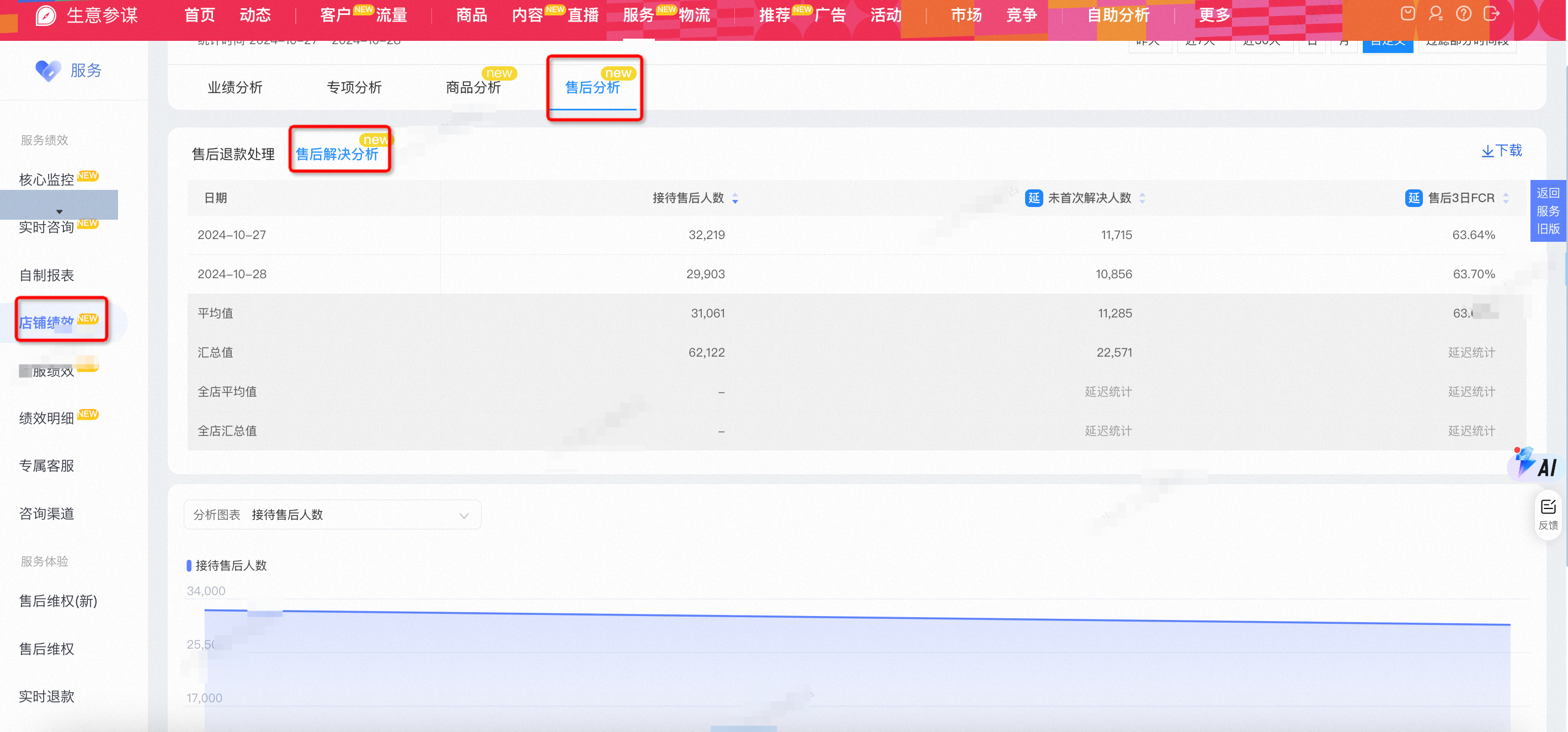Viewport: 1568px width, 732px height.
Task: Download data via 下载 link
Action: [1501, 150]
